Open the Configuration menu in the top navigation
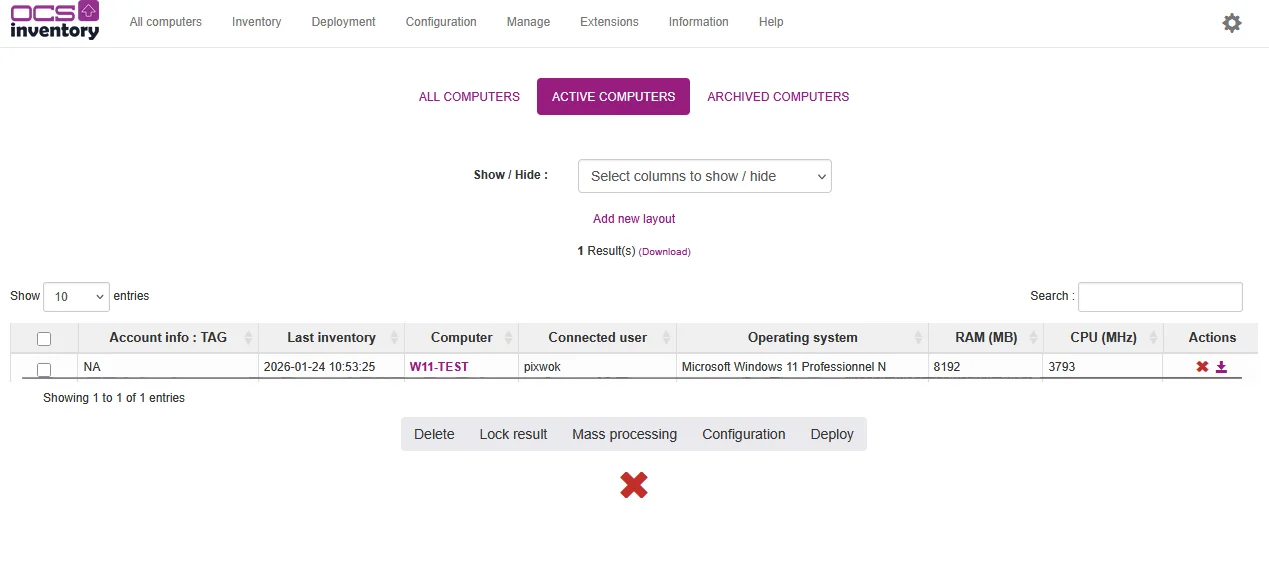 point(441,22)
